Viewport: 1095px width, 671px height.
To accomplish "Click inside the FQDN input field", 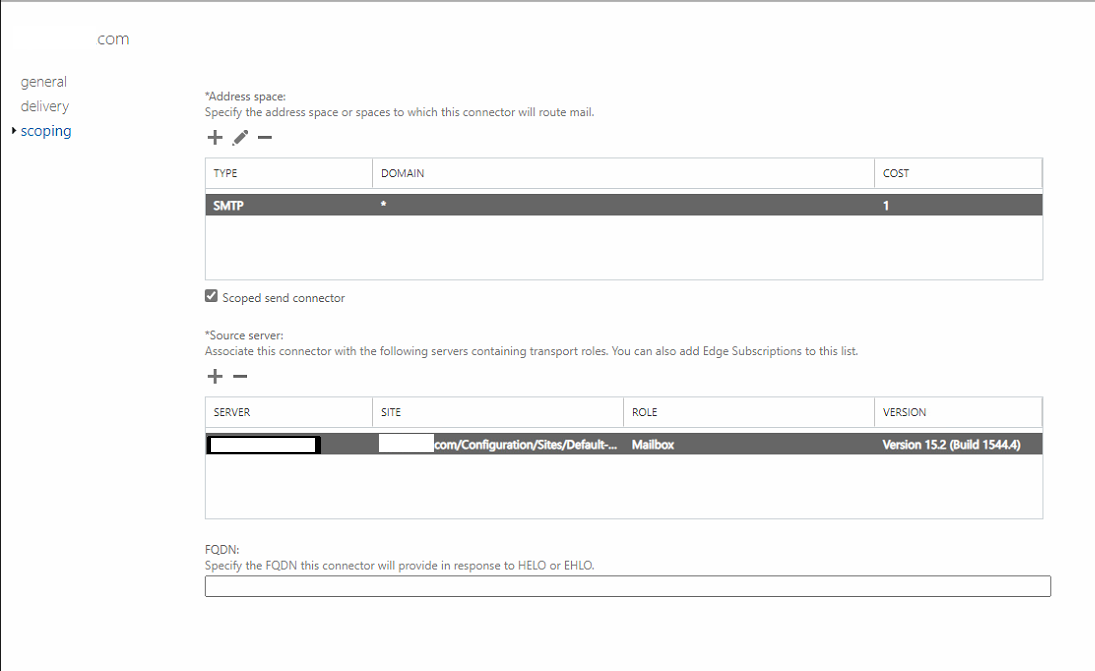I will coord(628,586).
